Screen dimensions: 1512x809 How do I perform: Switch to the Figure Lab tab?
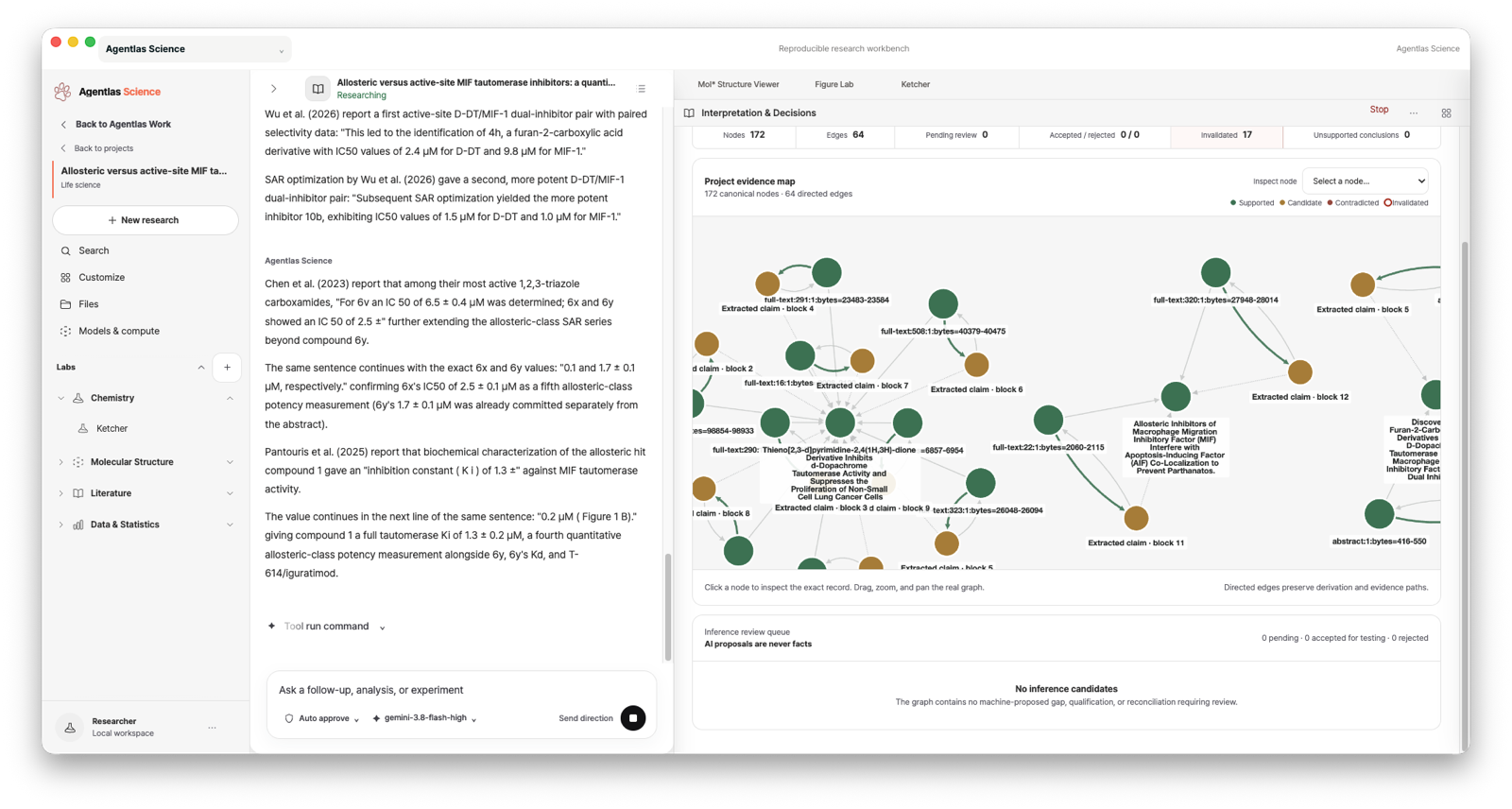point(833,84)
